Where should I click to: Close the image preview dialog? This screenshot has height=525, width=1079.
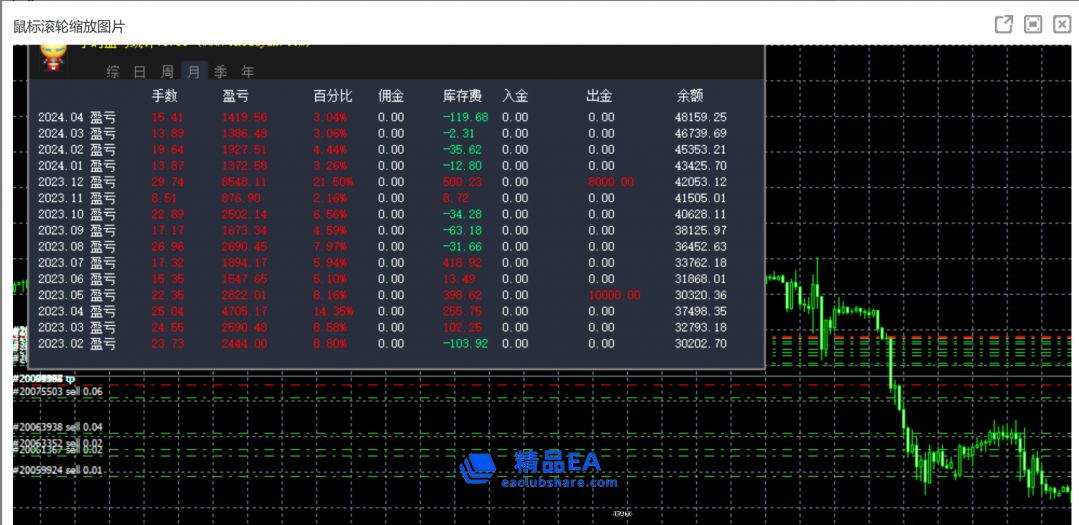(x=1062, y=25)
